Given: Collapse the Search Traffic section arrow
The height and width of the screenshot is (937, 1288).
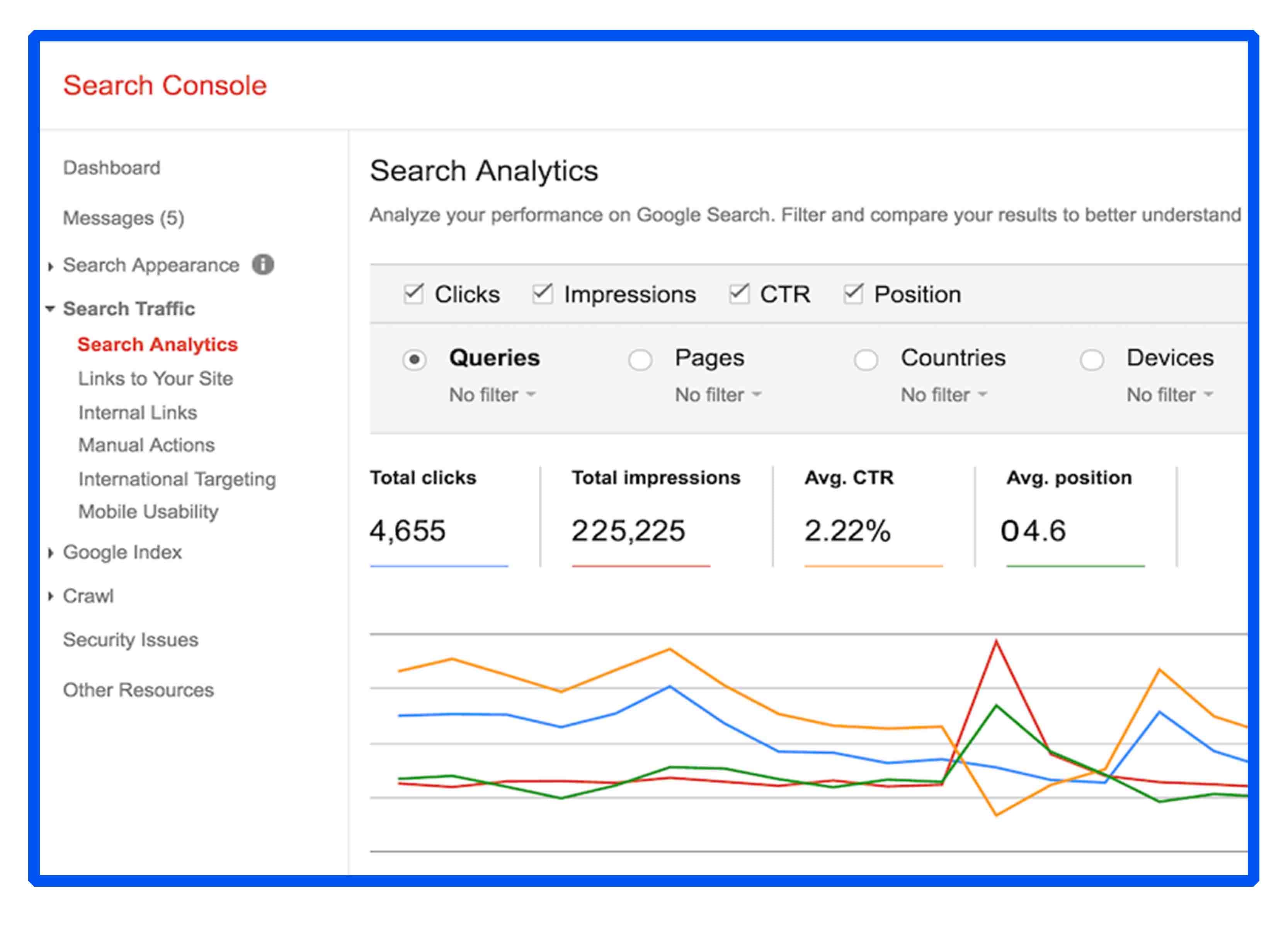Looking at the screenshot, I should (x=50, y=309).
